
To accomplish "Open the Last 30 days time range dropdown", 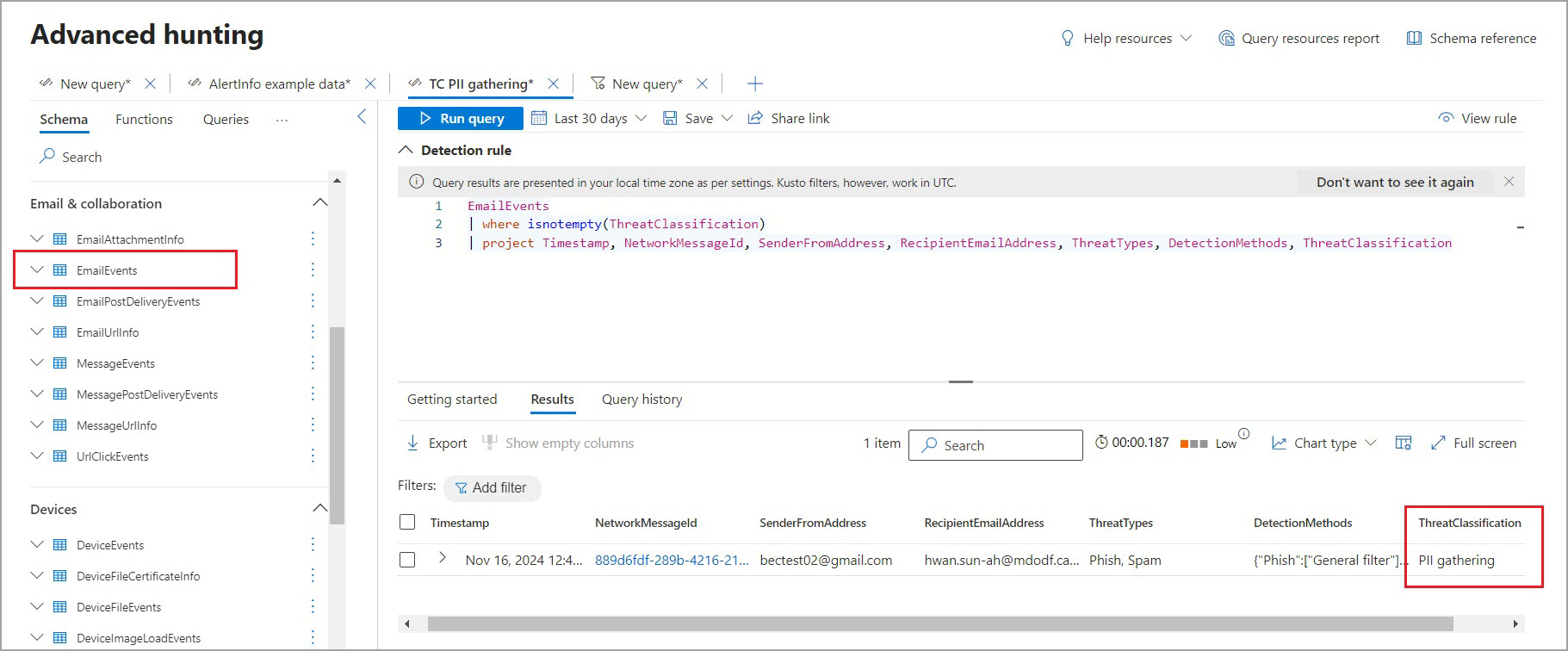I will click(x=589, y=118).
